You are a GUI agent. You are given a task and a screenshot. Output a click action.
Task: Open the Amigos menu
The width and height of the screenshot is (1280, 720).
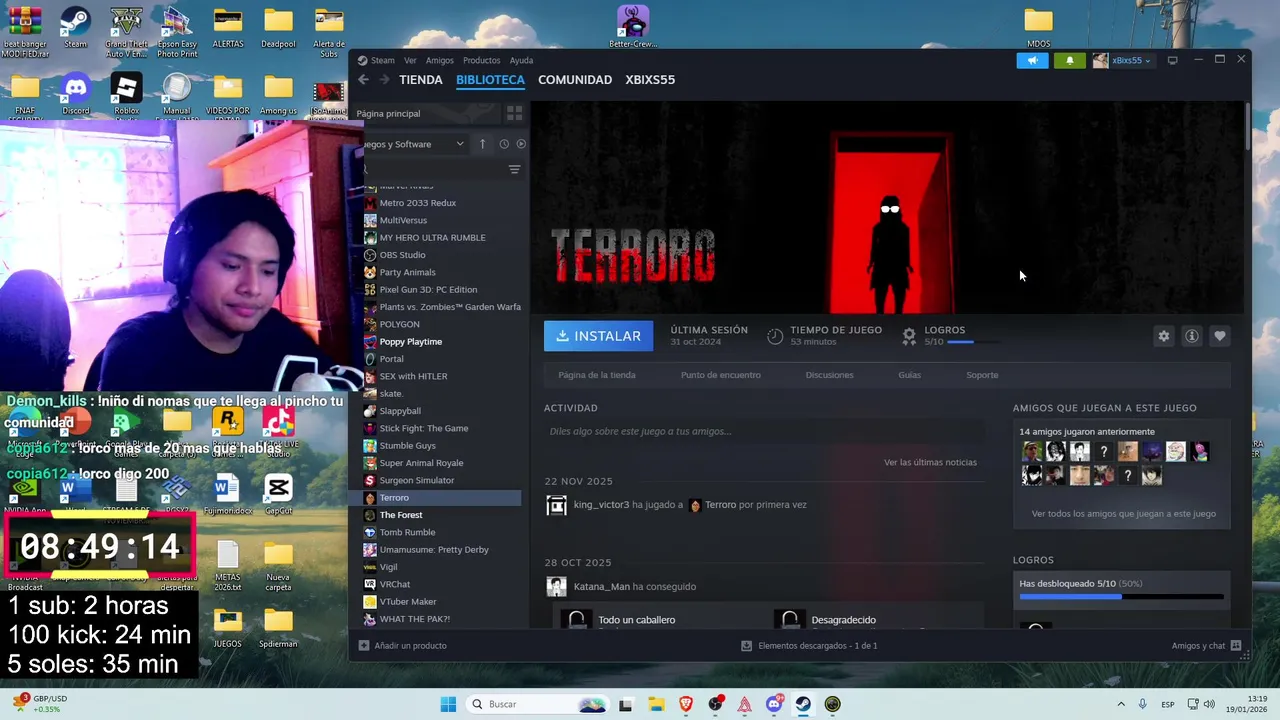(x=439, y=60)
